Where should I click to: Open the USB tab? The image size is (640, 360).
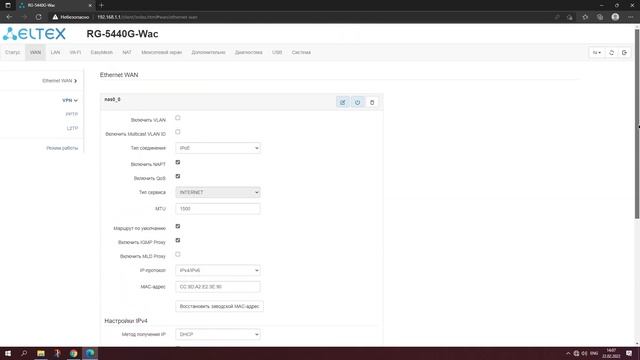277,52
